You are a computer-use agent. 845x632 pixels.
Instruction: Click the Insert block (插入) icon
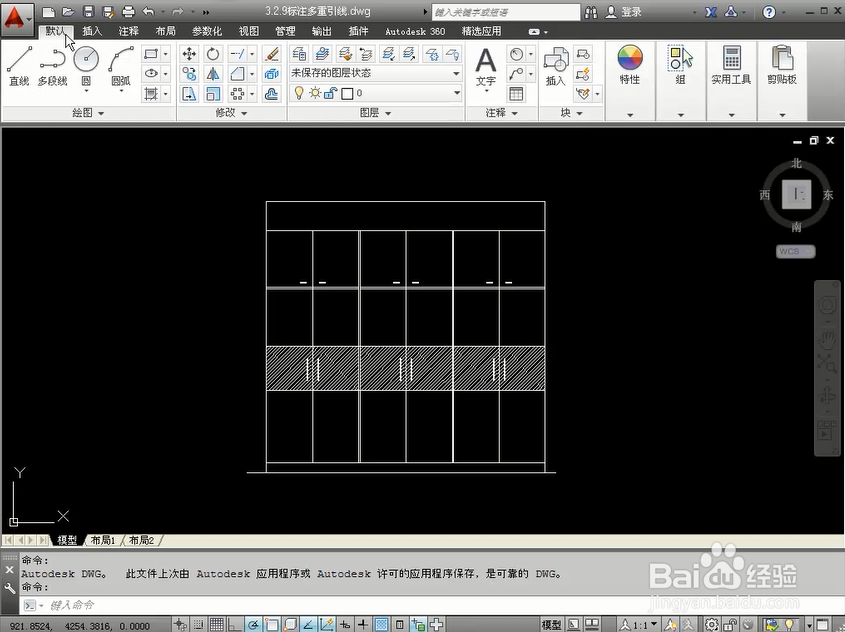point(556,67)
